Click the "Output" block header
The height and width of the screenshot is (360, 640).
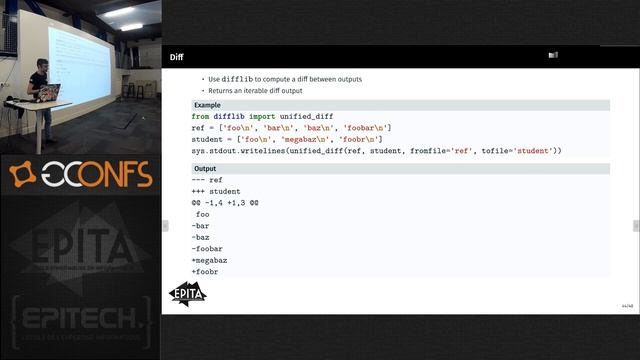tap(400, 169)
